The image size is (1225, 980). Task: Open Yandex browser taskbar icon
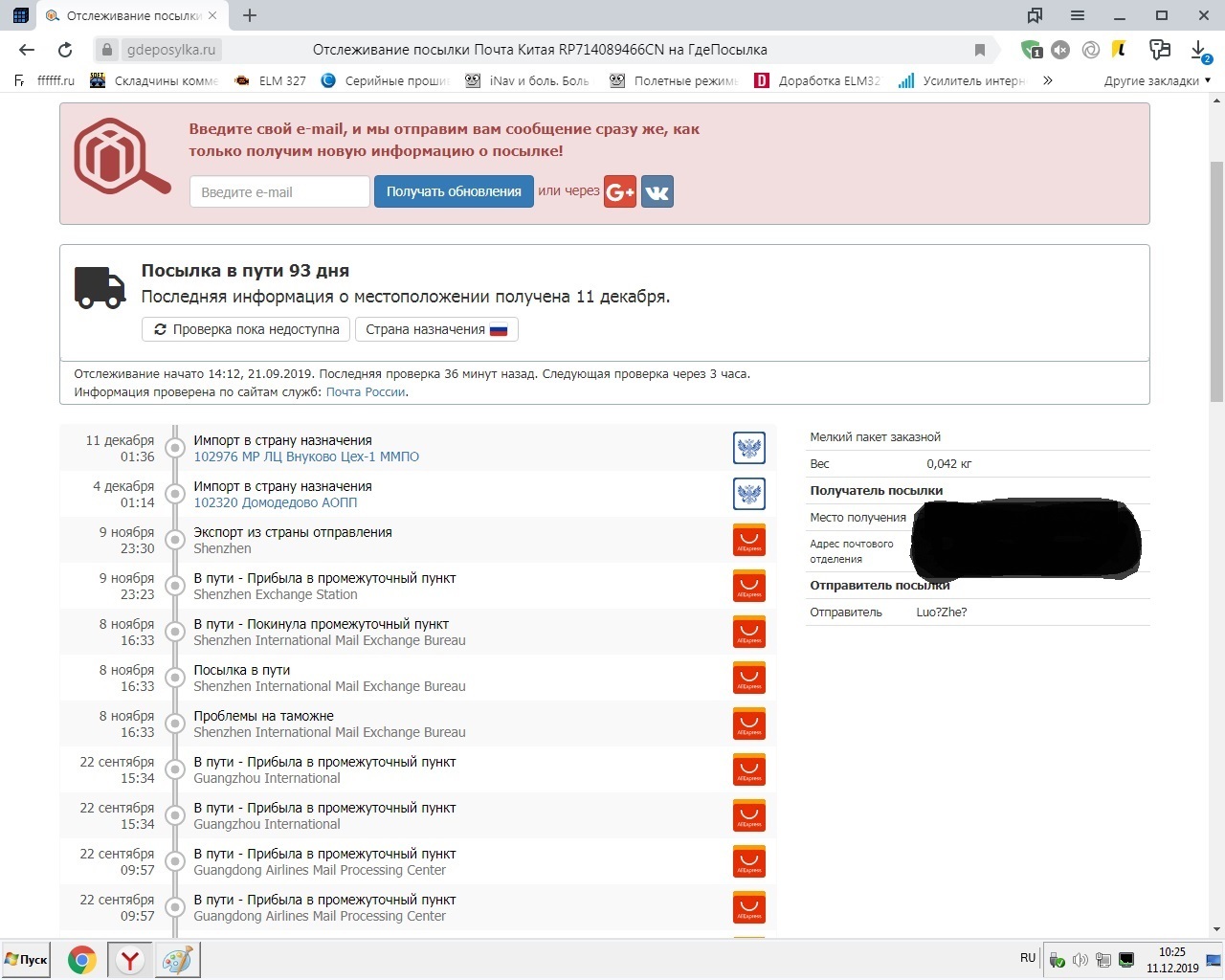(x=129, y=960)
